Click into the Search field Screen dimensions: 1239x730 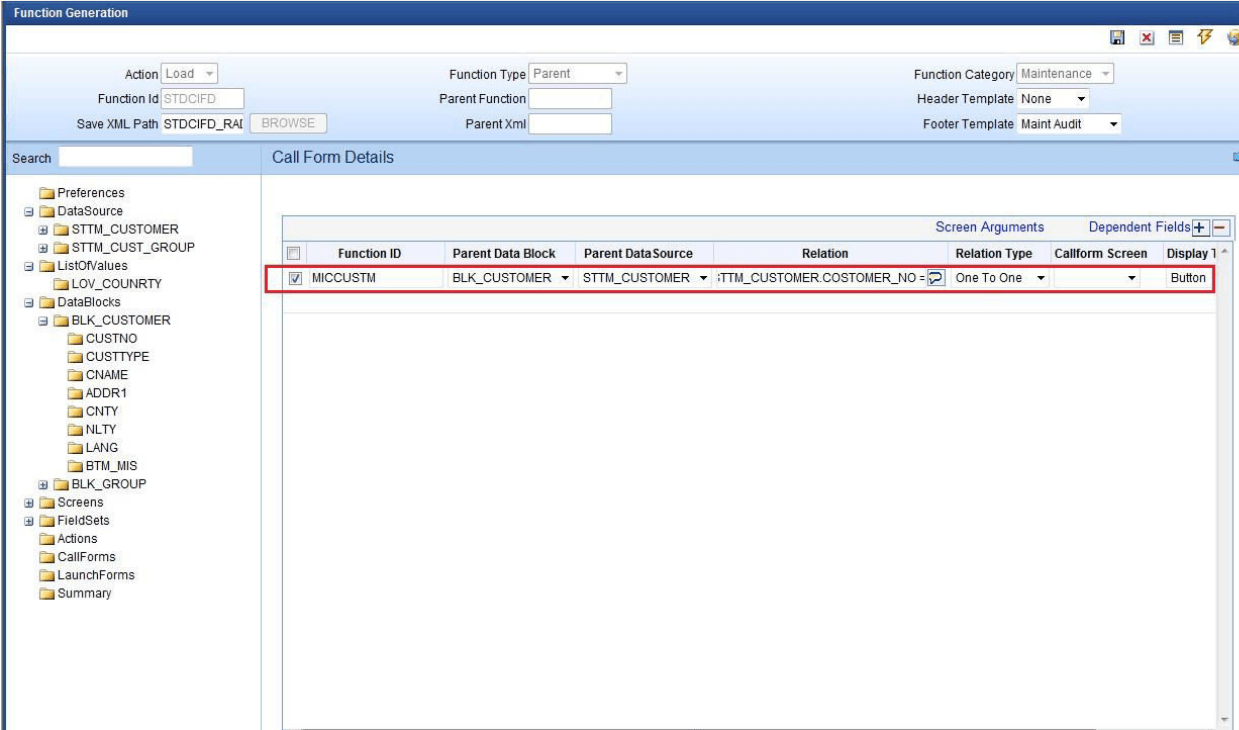pyautogui.click(x=126, y=157)
